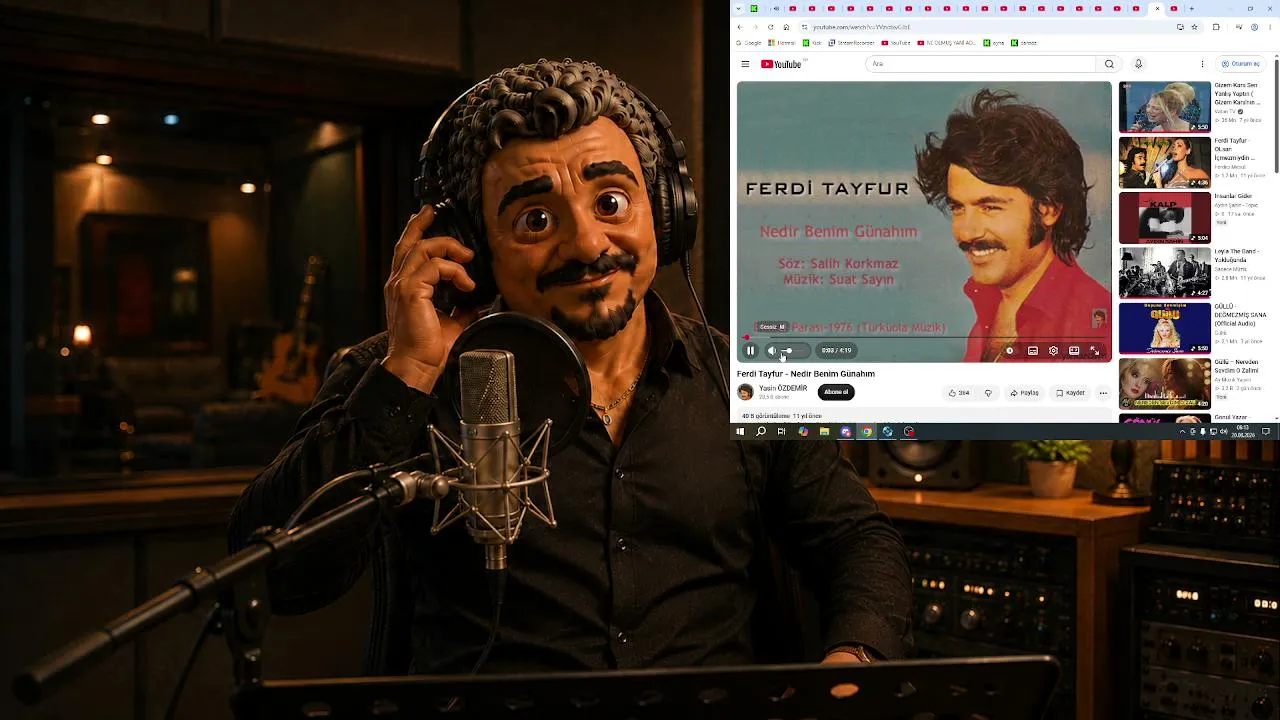Focus the YouTube search box

(980, 64)
